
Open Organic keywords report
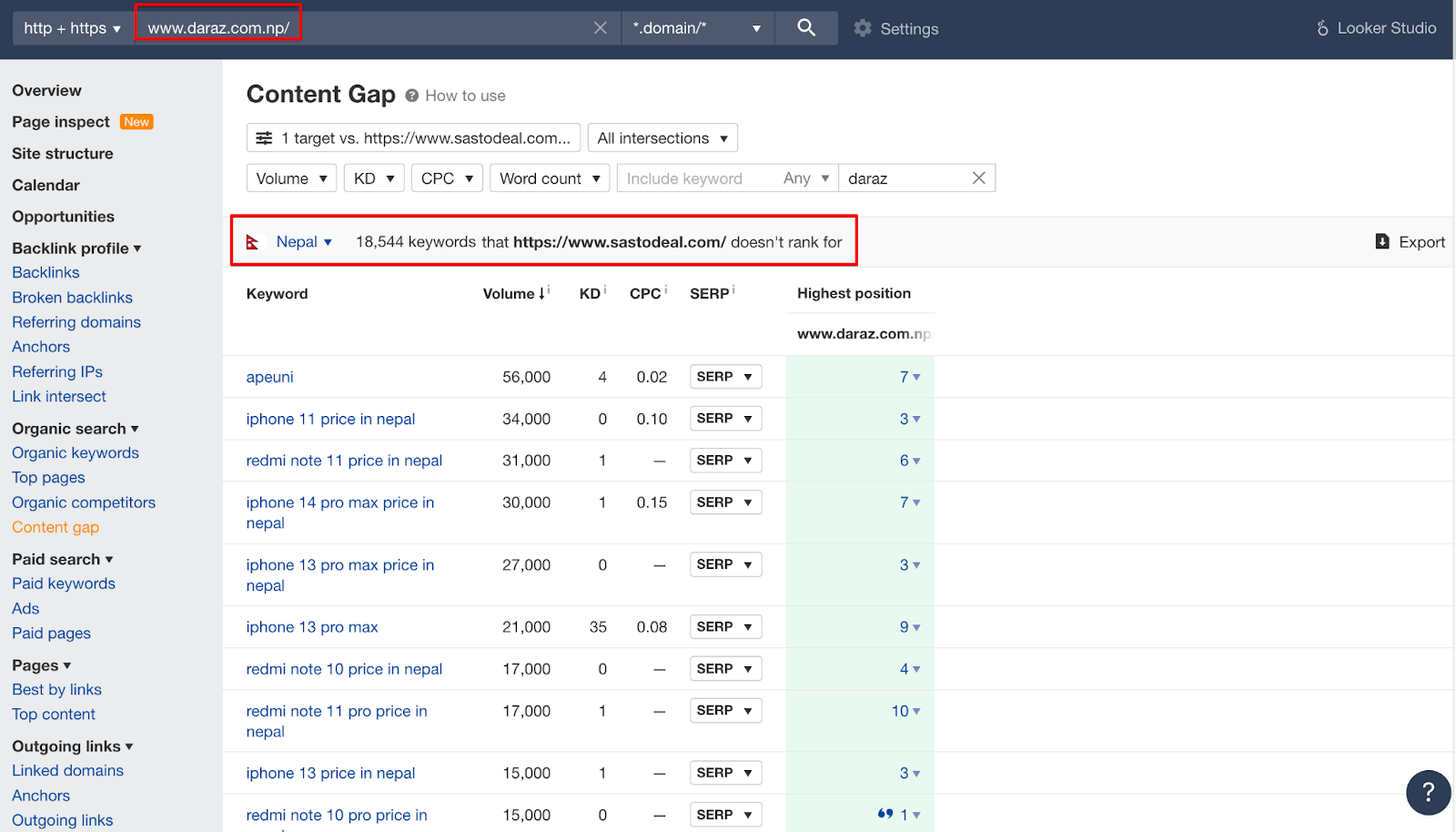pos(76,453)
